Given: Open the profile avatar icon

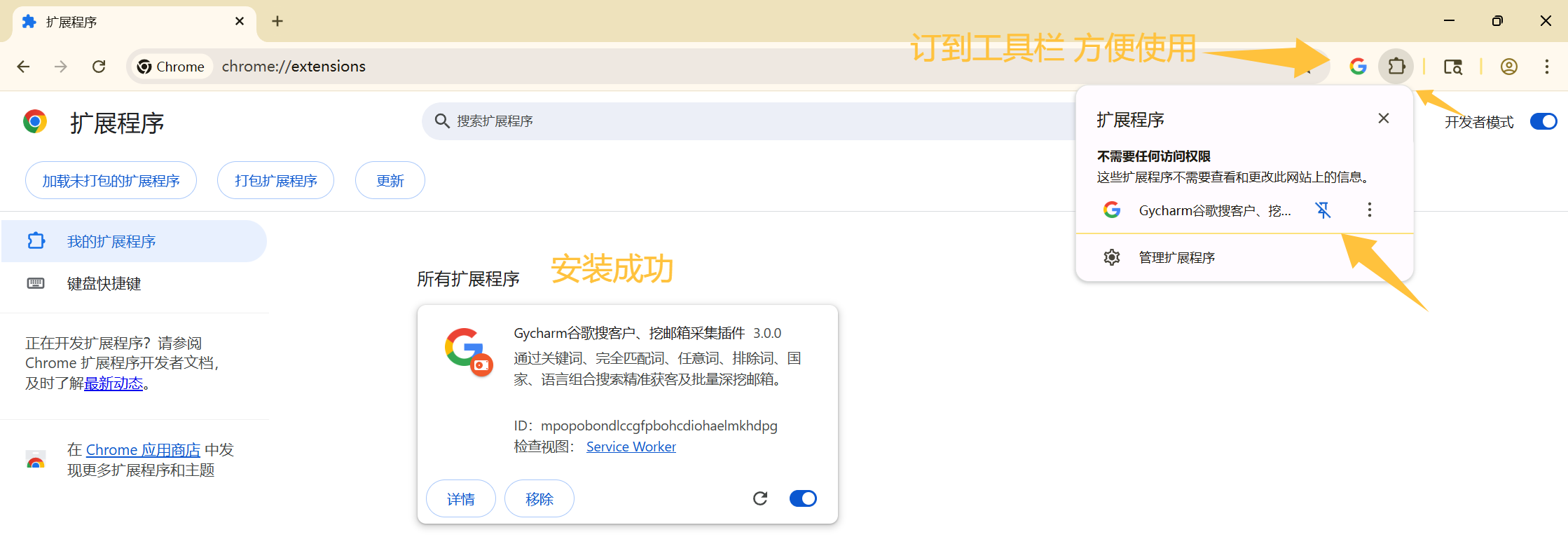Looking at the screenshot, I should coord(1509,67).
